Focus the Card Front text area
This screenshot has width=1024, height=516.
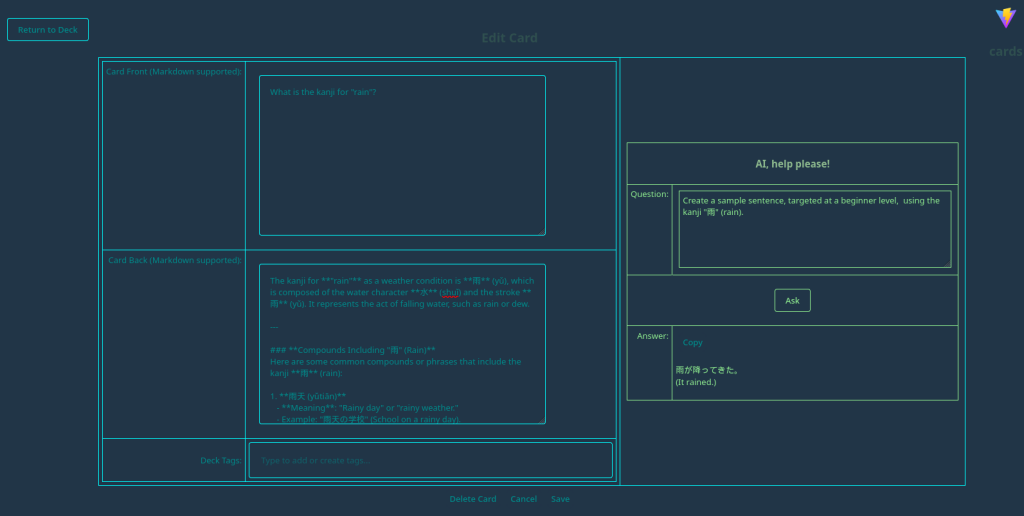[x=402, y=155]
